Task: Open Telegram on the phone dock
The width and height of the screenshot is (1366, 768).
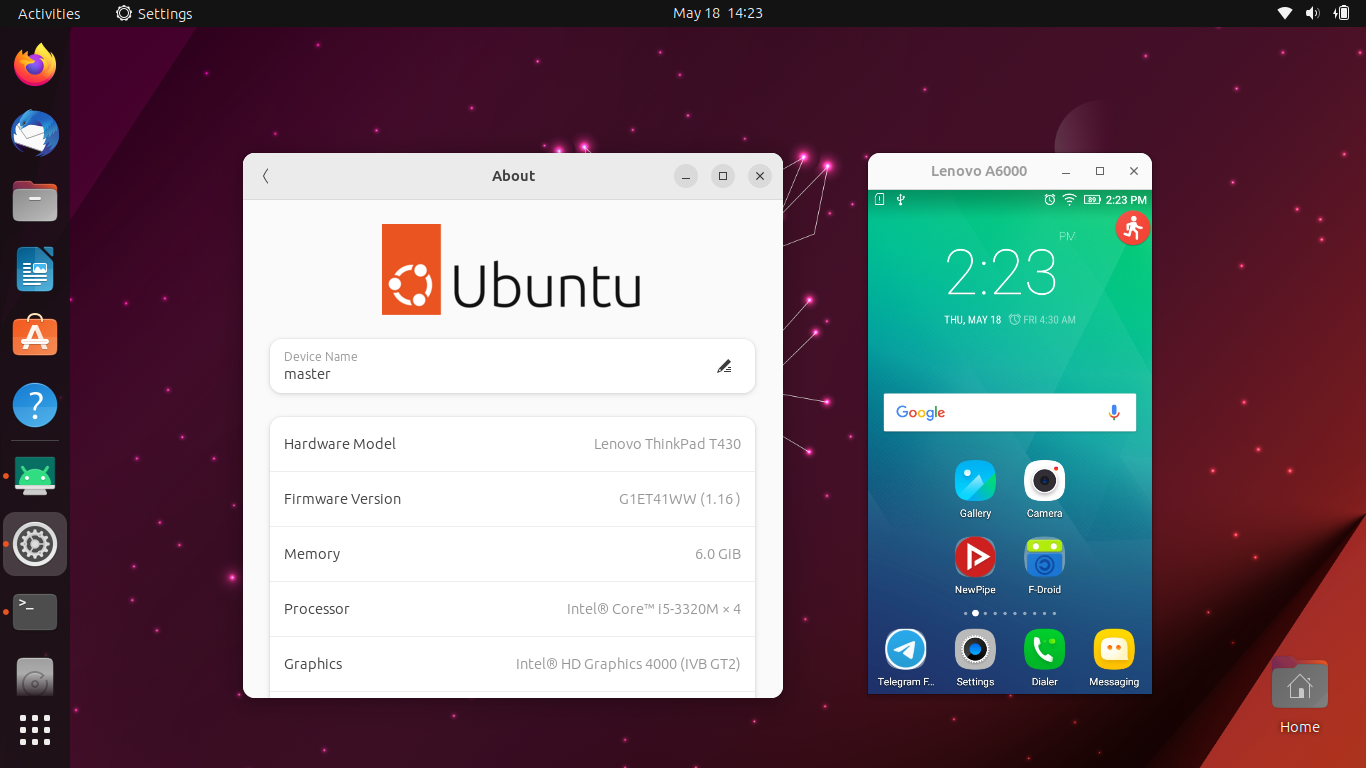Action: pyautogui.click(x=906, y=658)
